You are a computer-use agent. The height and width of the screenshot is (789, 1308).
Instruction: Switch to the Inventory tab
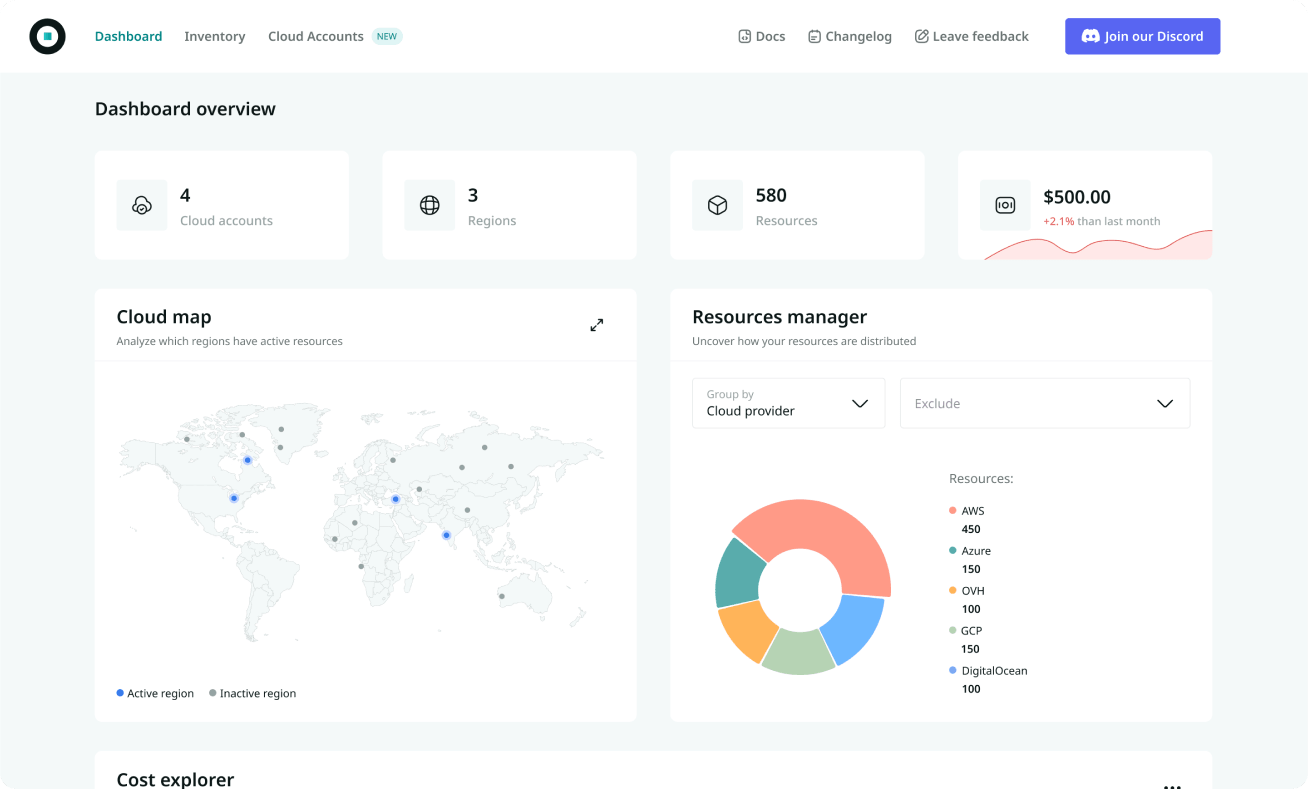click(x=214, y=36)
